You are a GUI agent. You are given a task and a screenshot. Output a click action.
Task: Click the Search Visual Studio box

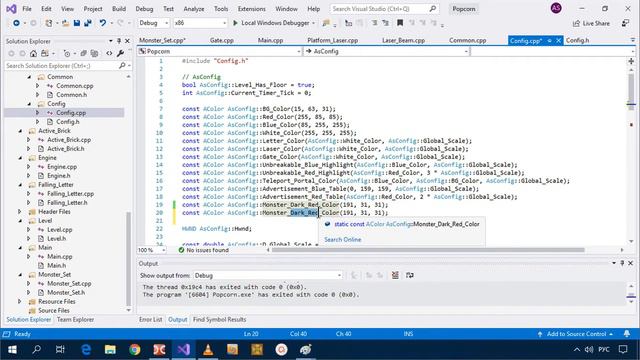click(384, 9)
